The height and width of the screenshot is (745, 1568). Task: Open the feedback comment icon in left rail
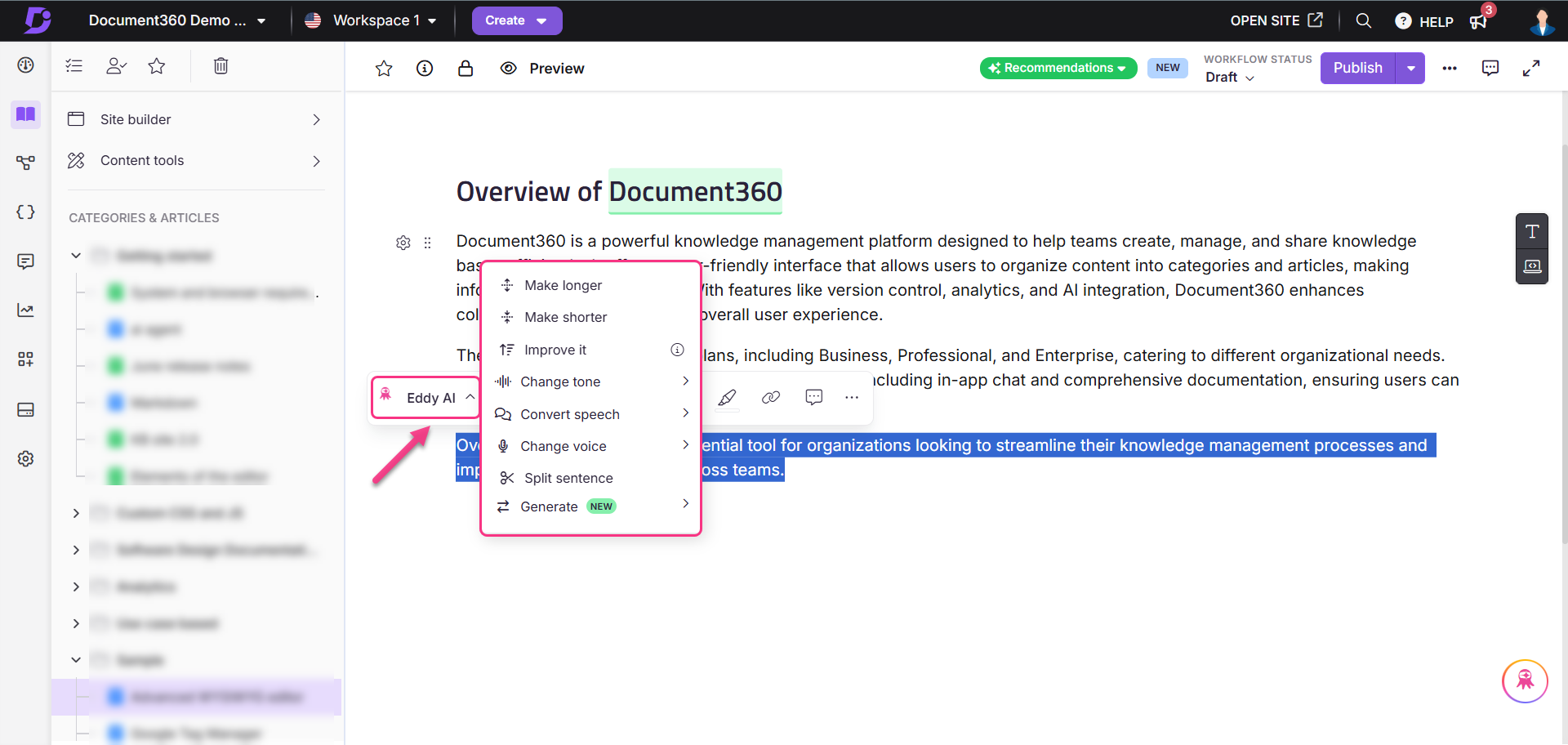click(x=25, y=261)
